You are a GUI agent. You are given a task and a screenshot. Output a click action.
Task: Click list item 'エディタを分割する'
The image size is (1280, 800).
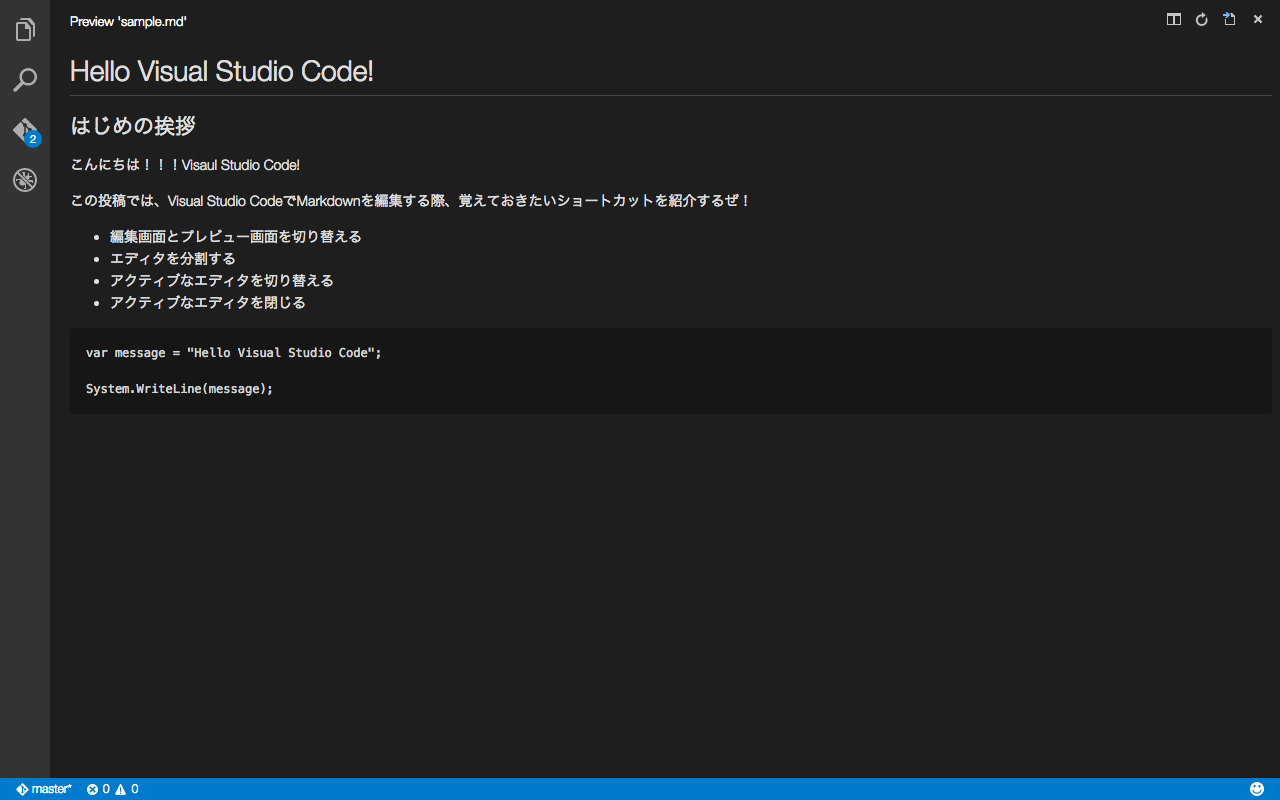tap(173, 259)
